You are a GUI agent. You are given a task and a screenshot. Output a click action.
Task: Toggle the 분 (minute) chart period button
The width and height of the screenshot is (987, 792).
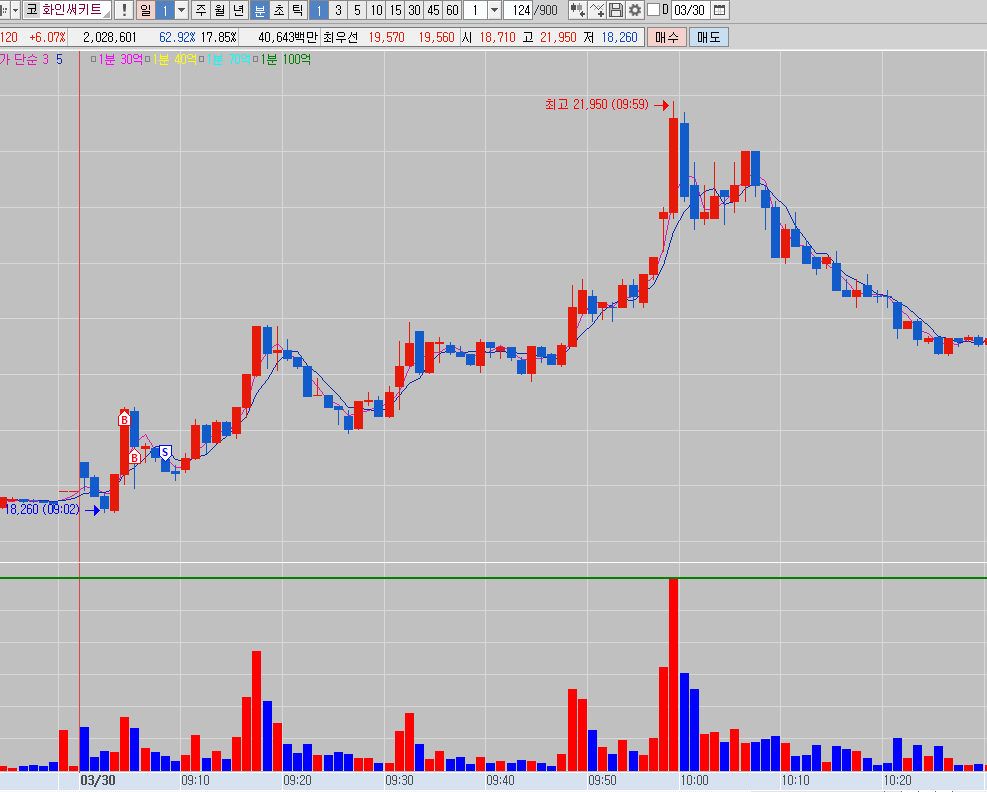[x=260, y=10]
